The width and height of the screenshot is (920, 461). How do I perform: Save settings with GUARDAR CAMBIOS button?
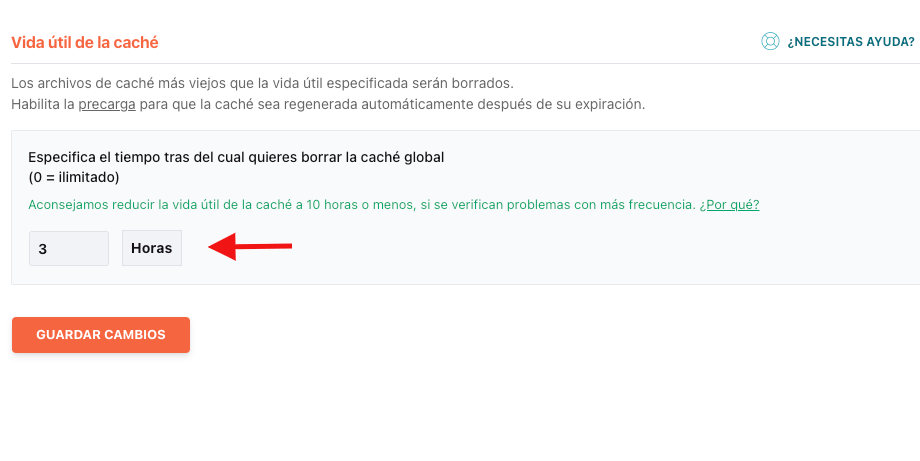[x=101, y=335]
